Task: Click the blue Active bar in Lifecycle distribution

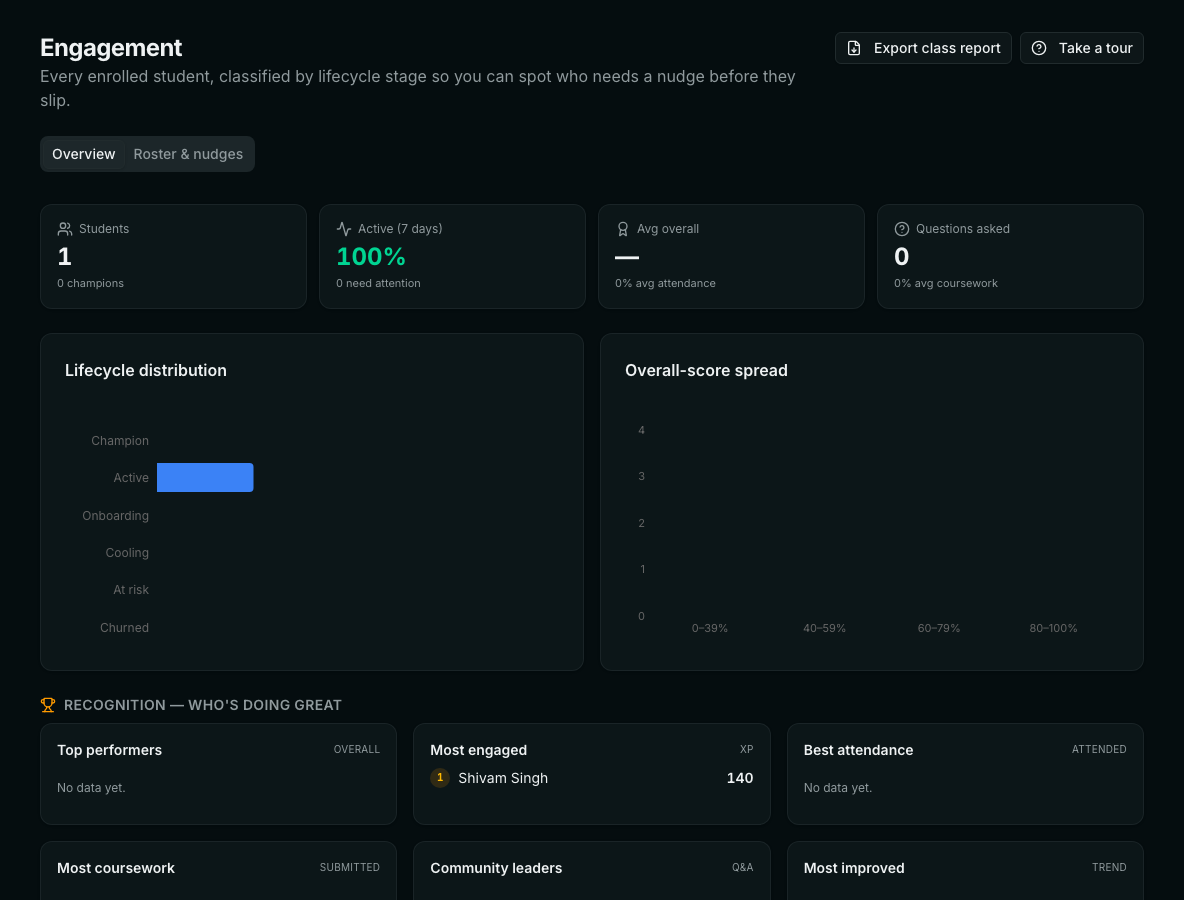Action: (x=205, y=478)
